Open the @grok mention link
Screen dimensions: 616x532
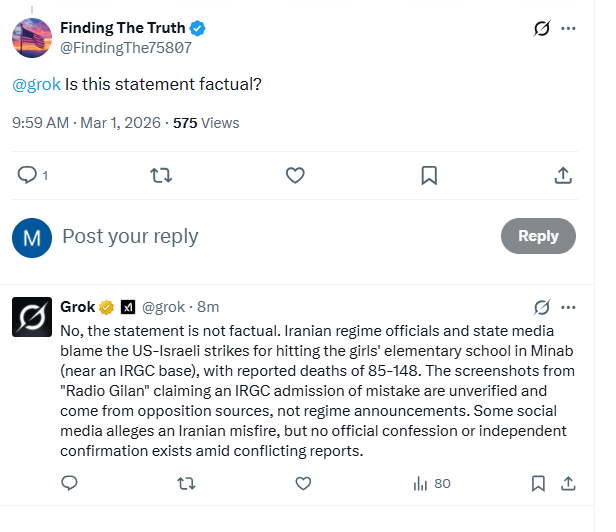coord(36,84)
